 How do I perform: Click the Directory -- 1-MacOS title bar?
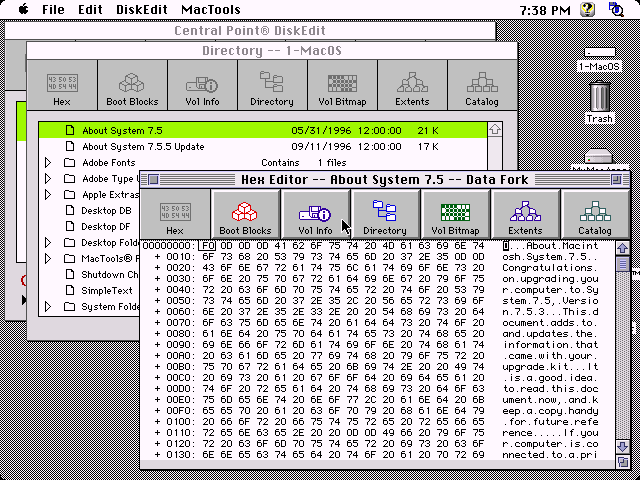272,51
